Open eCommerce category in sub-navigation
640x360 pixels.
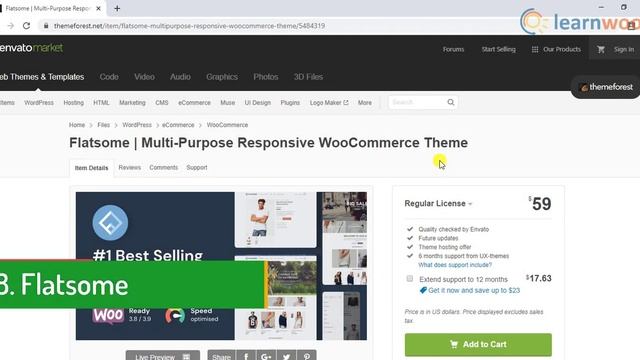pyautogui.click(x=194, y=103)
